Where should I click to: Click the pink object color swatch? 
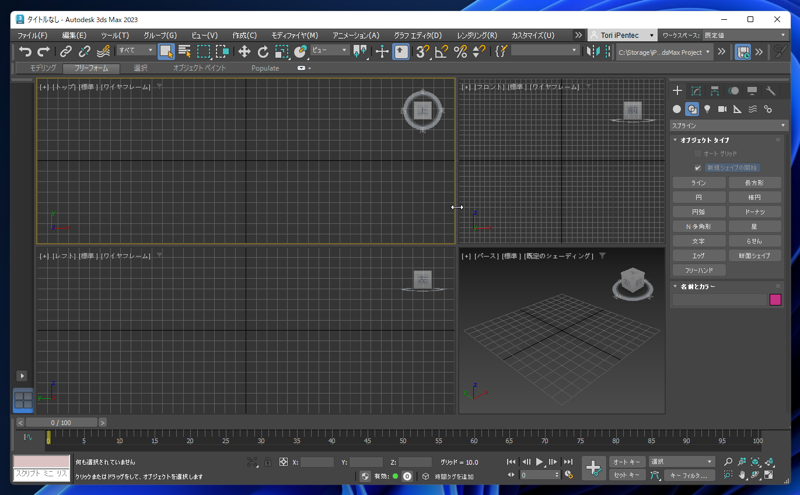click(776, 300)
